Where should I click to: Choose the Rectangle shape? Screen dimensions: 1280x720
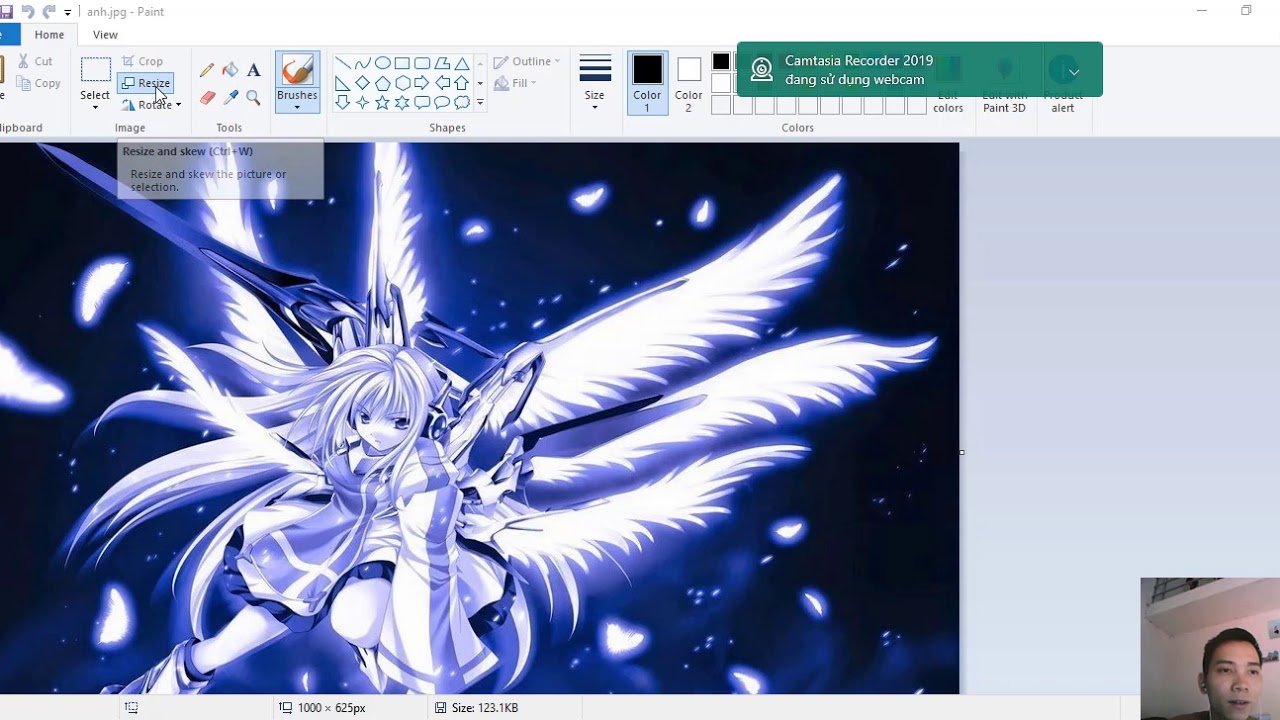pos(402,63)
